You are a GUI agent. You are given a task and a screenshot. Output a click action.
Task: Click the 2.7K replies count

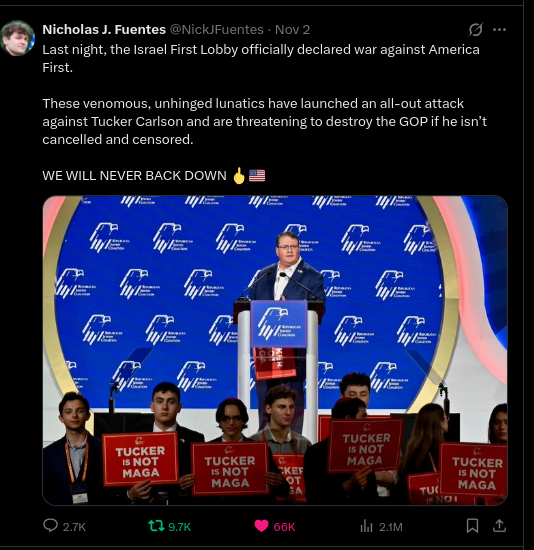(x=74, y=527)
